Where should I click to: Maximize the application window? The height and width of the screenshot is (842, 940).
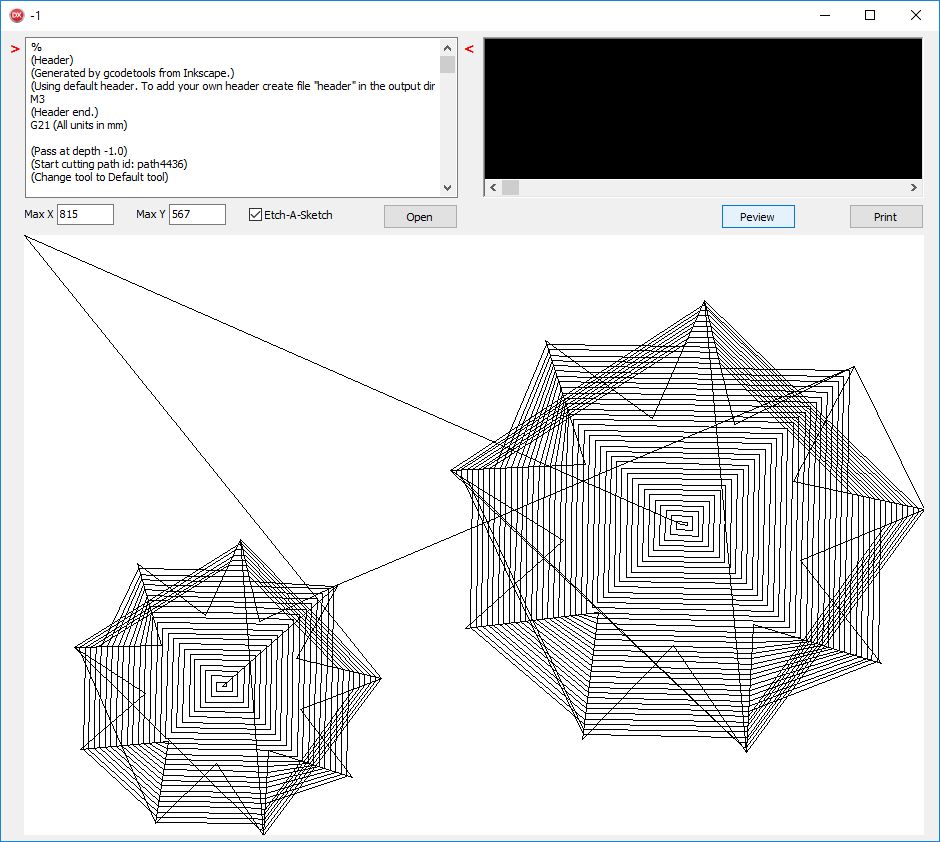pyautogui.click(x=870, y=15)
